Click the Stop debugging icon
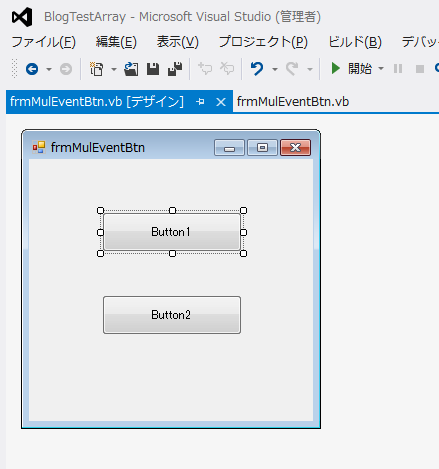The height and width of the screenshot is (469, 439). click(x=420, y=69)
